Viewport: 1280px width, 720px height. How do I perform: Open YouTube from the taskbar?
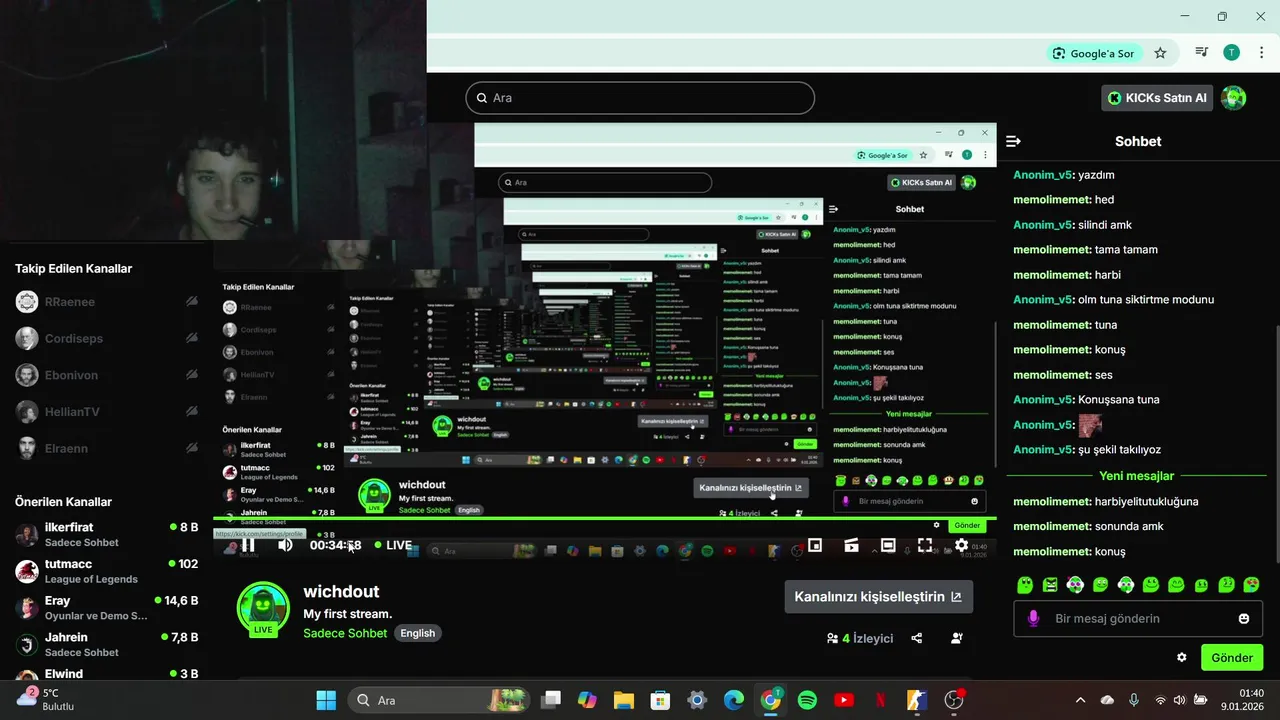tap(844, 700)
